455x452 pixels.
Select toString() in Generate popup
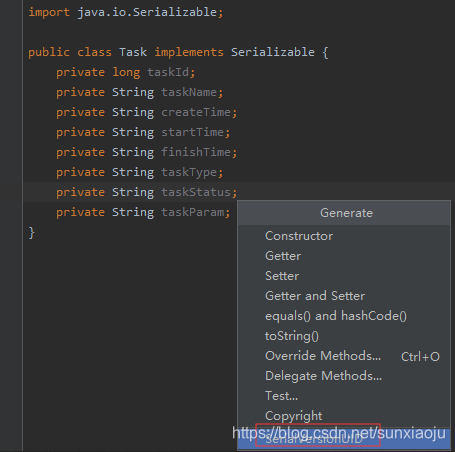coord(344,336)
